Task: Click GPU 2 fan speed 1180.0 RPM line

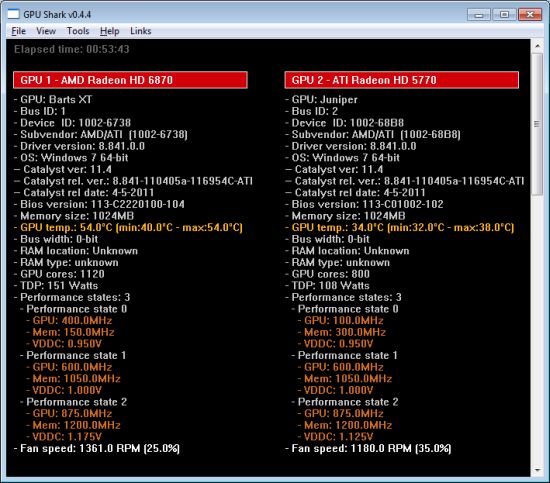Action: pos(368,448)
